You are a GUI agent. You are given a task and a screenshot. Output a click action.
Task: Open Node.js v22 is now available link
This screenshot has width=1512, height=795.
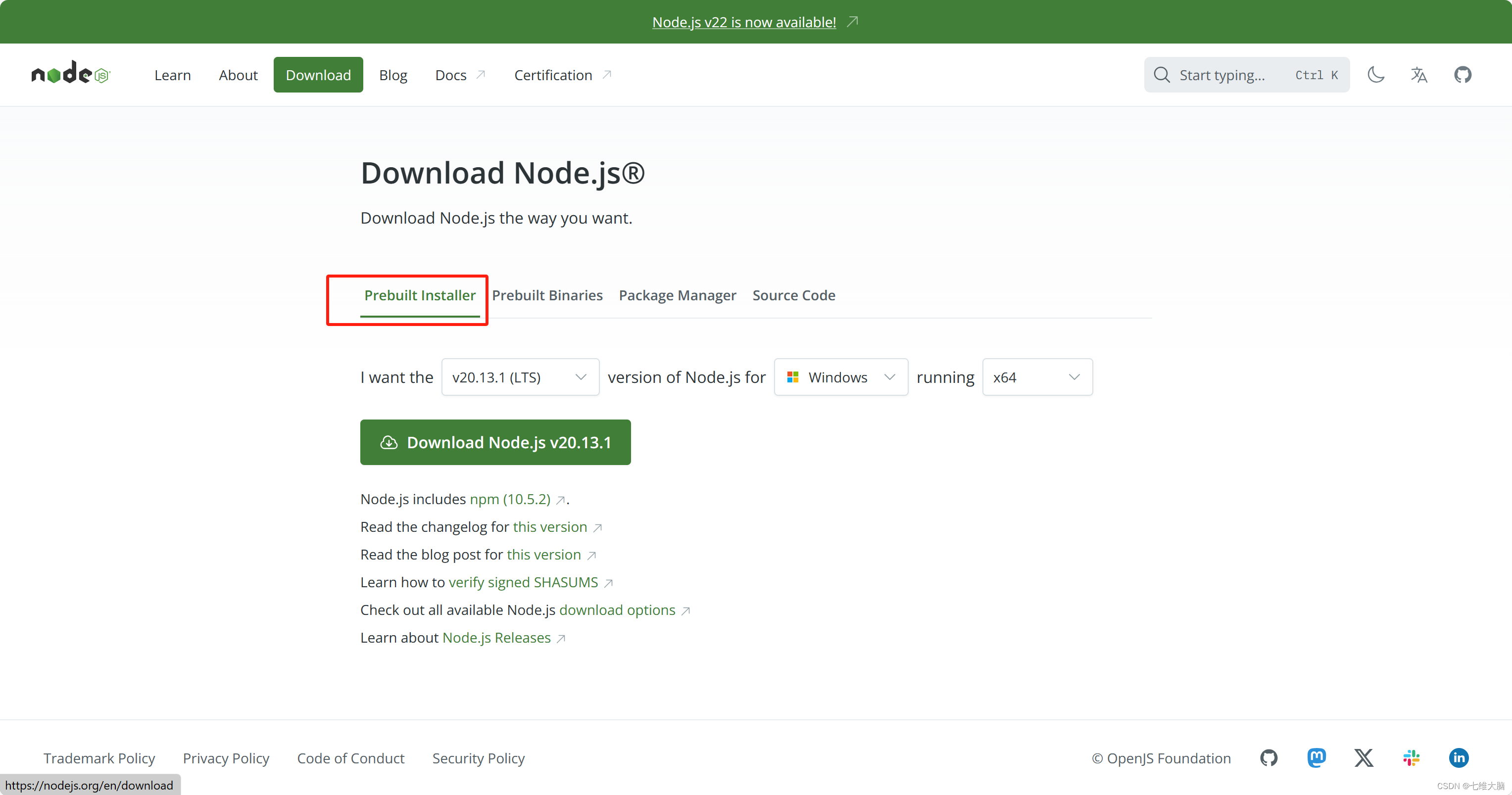pos(744,22)
